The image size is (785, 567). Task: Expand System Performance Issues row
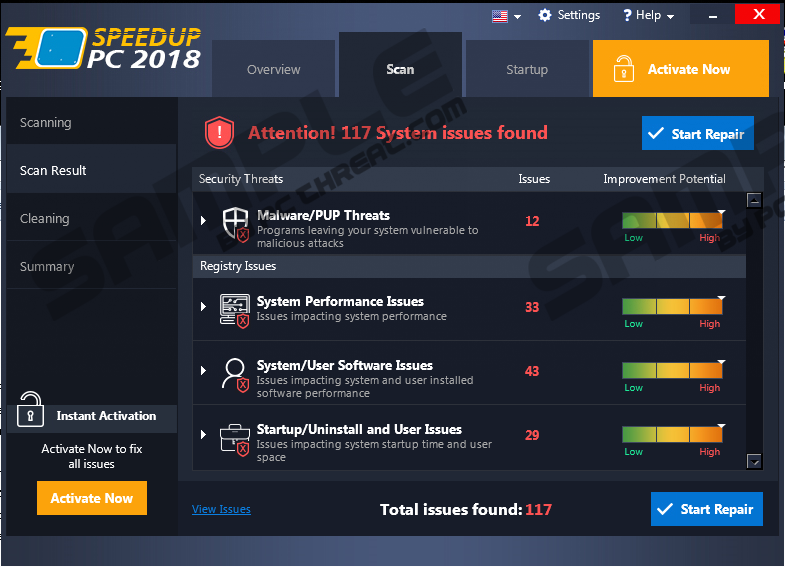click(203, 306)
